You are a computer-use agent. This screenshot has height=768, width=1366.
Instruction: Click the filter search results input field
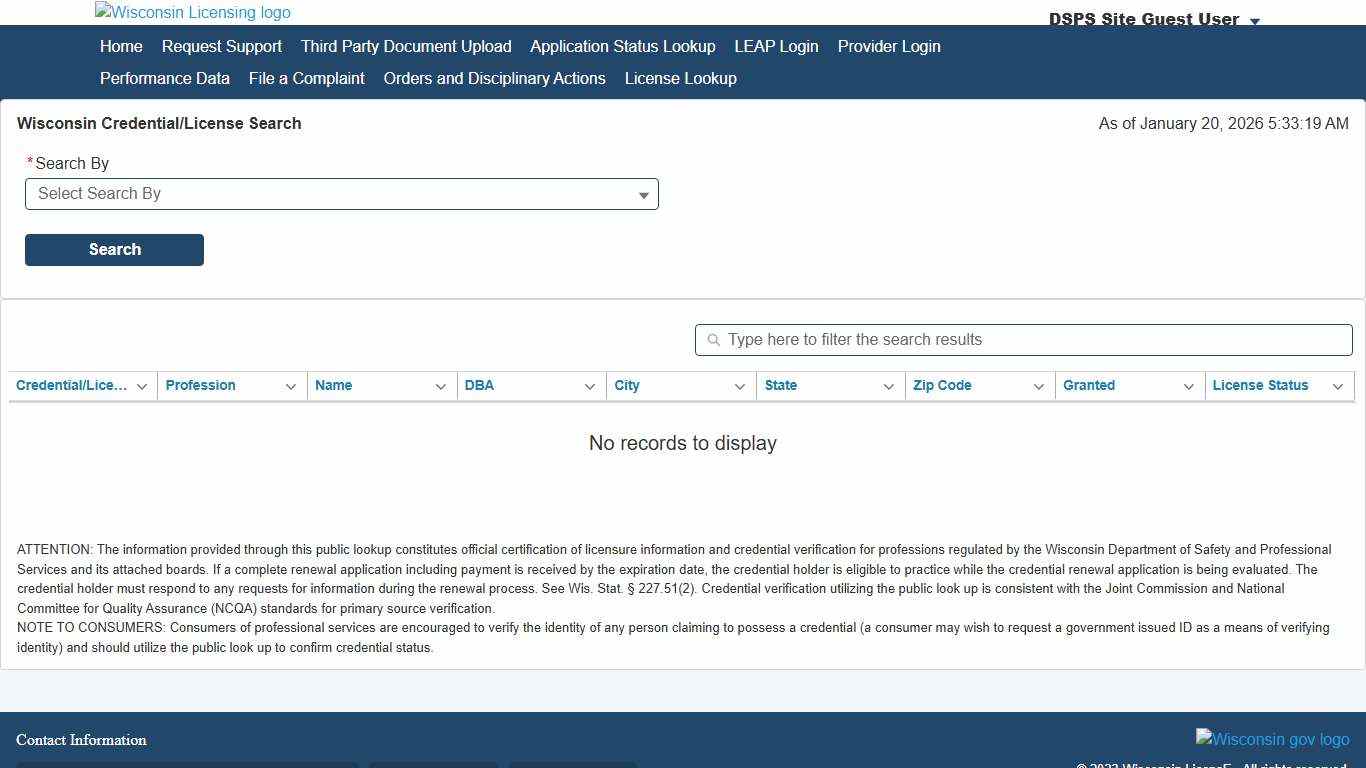click(x=1023, y=340)
